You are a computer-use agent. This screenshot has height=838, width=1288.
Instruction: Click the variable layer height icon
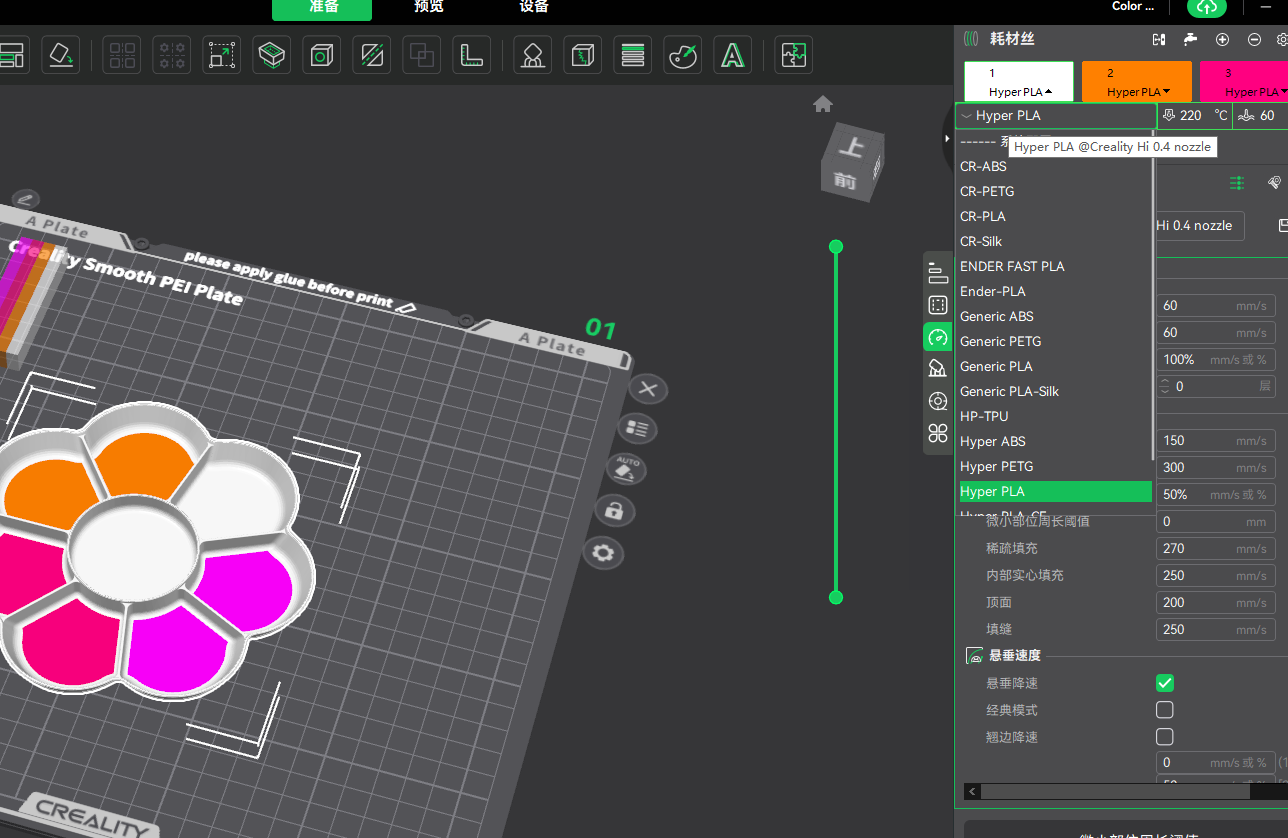[632, 54]
